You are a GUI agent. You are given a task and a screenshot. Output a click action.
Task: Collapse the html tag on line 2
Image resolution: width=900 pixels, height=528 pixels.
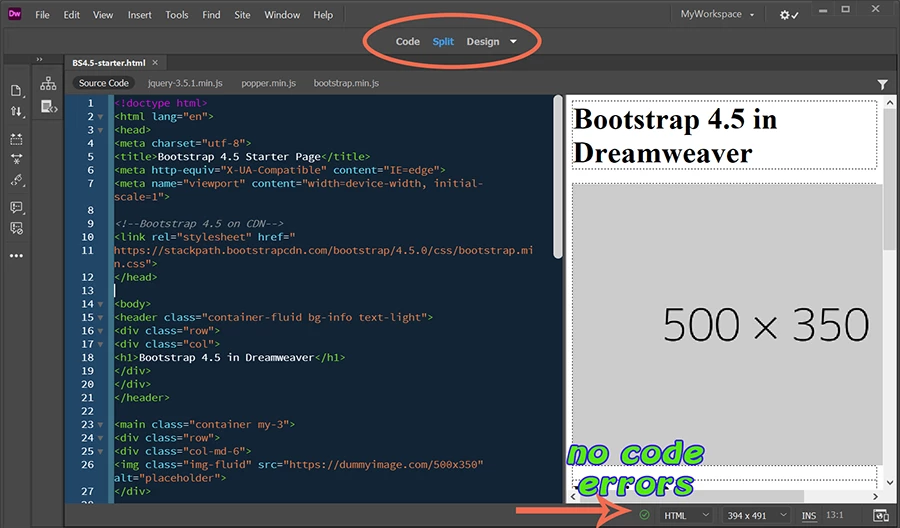[100, 117]
